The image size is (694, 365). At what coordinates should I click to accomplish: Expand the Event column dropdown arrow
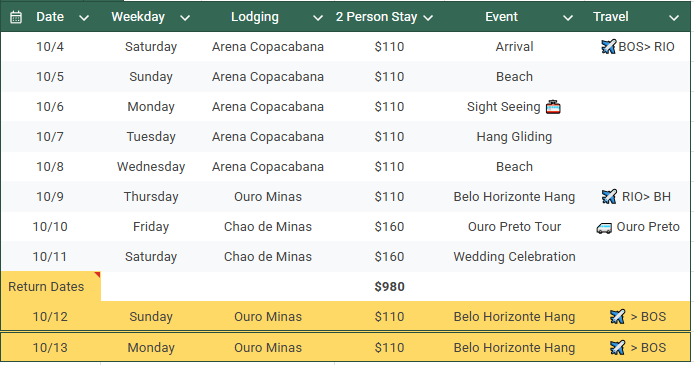coord(567,18)
